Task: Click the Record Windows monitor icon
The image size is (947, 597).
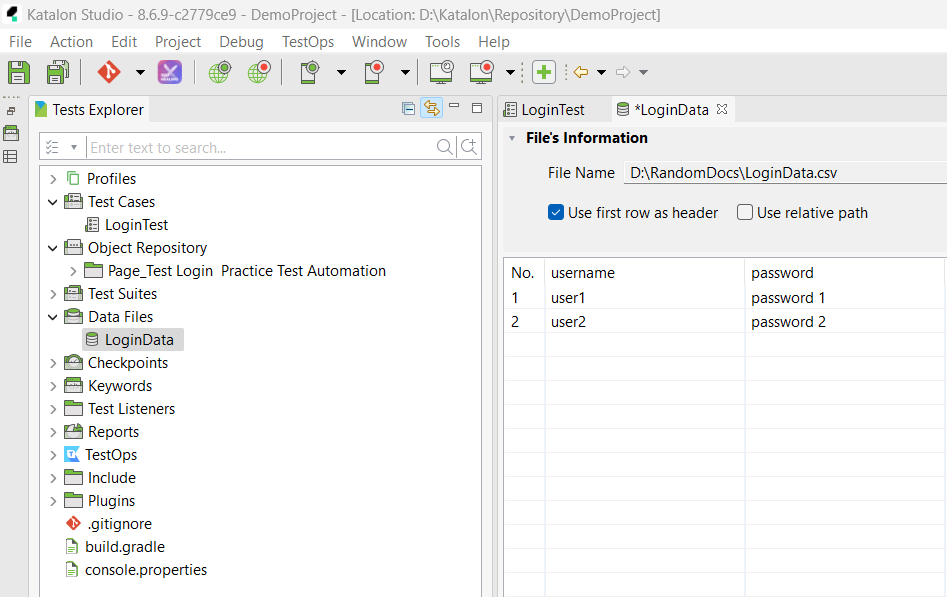Action: [481, 73]
